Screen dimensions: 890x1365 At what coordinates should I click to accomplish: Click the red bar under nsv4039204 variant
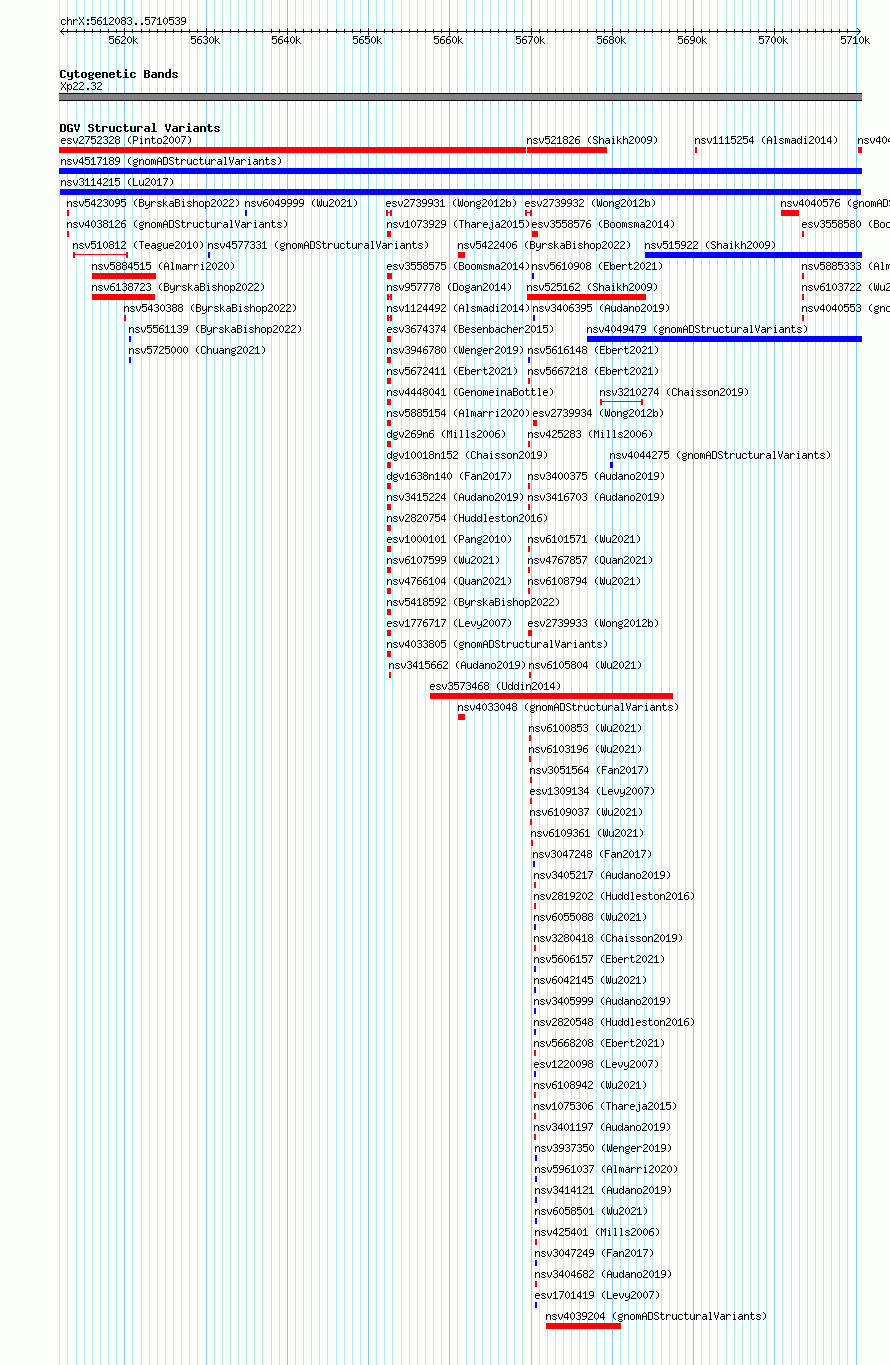tap(583, 1326)
